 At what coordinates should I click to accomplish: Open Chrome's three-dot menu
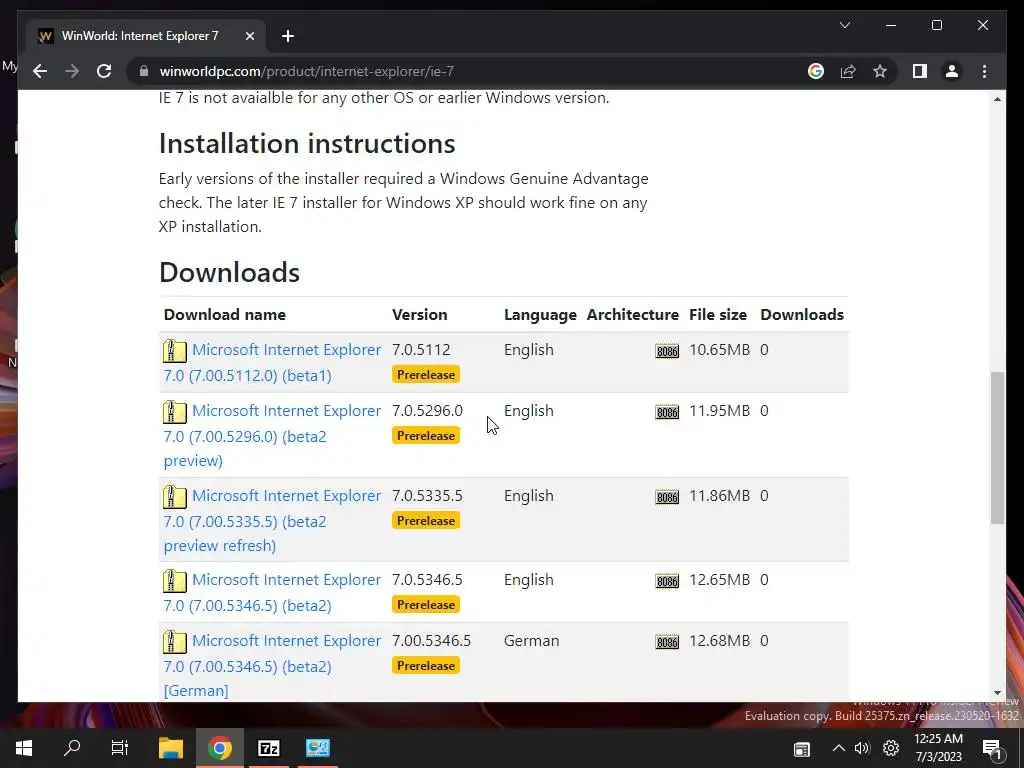pos(984,71)
